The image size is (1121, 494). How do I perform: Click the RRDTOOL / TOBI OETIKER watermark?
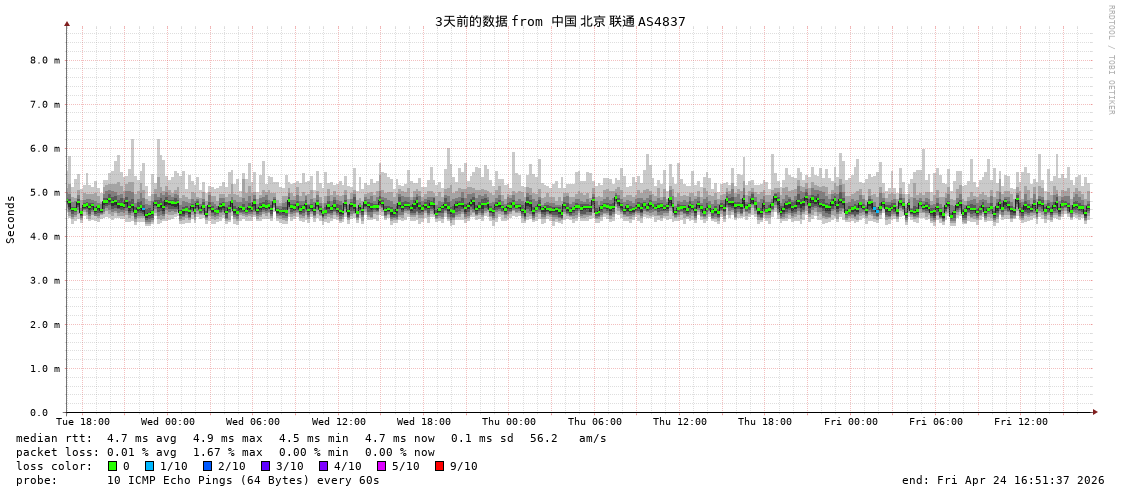click(x=1110, y=60)
